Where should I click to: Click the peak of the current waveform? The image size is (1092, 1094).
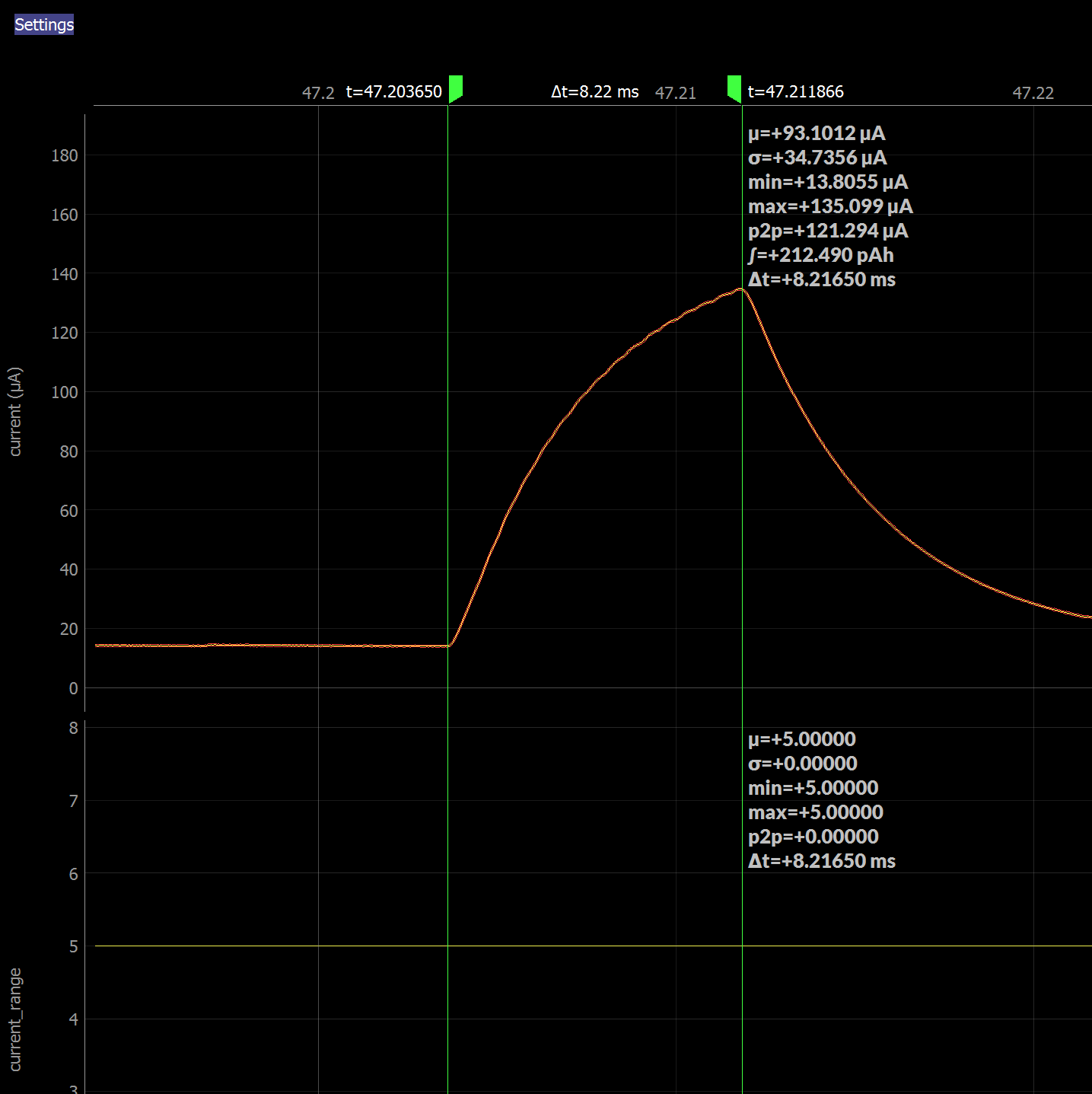point(740,289)
